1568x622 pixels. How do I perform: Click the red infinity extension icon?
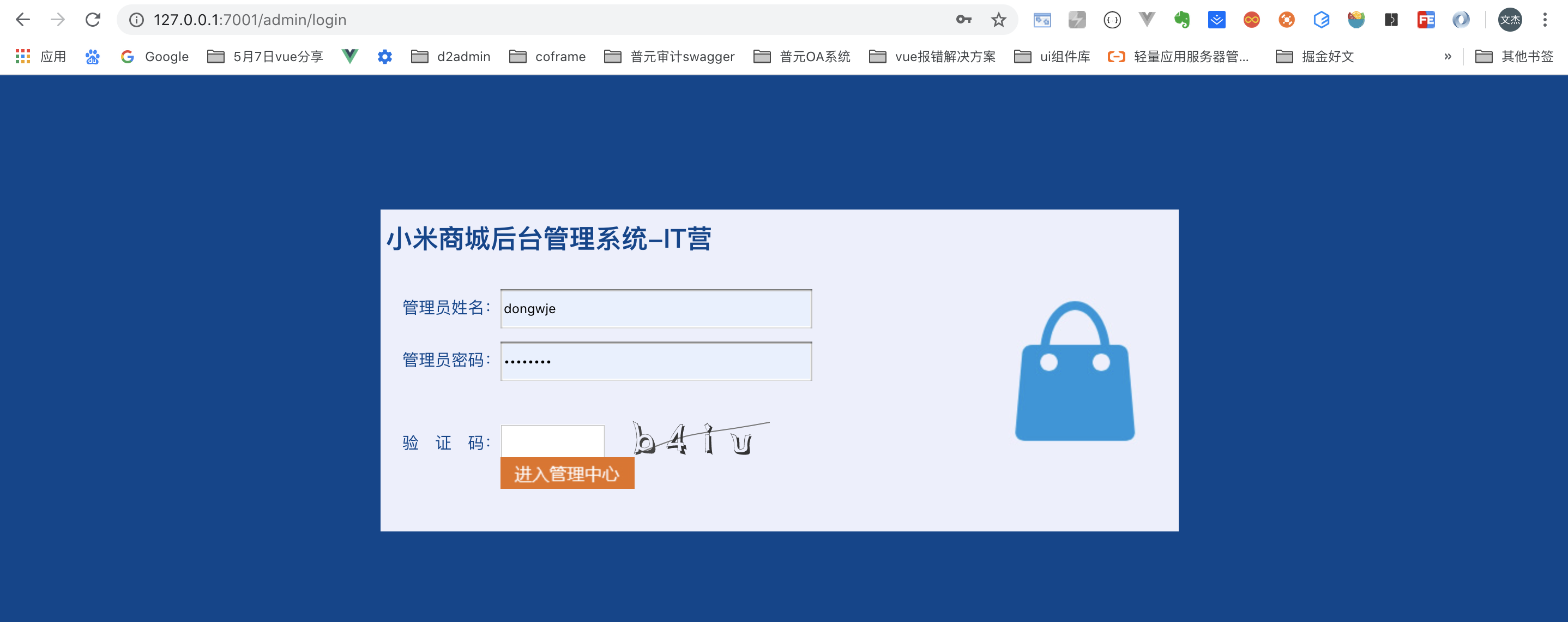click(x=1251, y=20)
